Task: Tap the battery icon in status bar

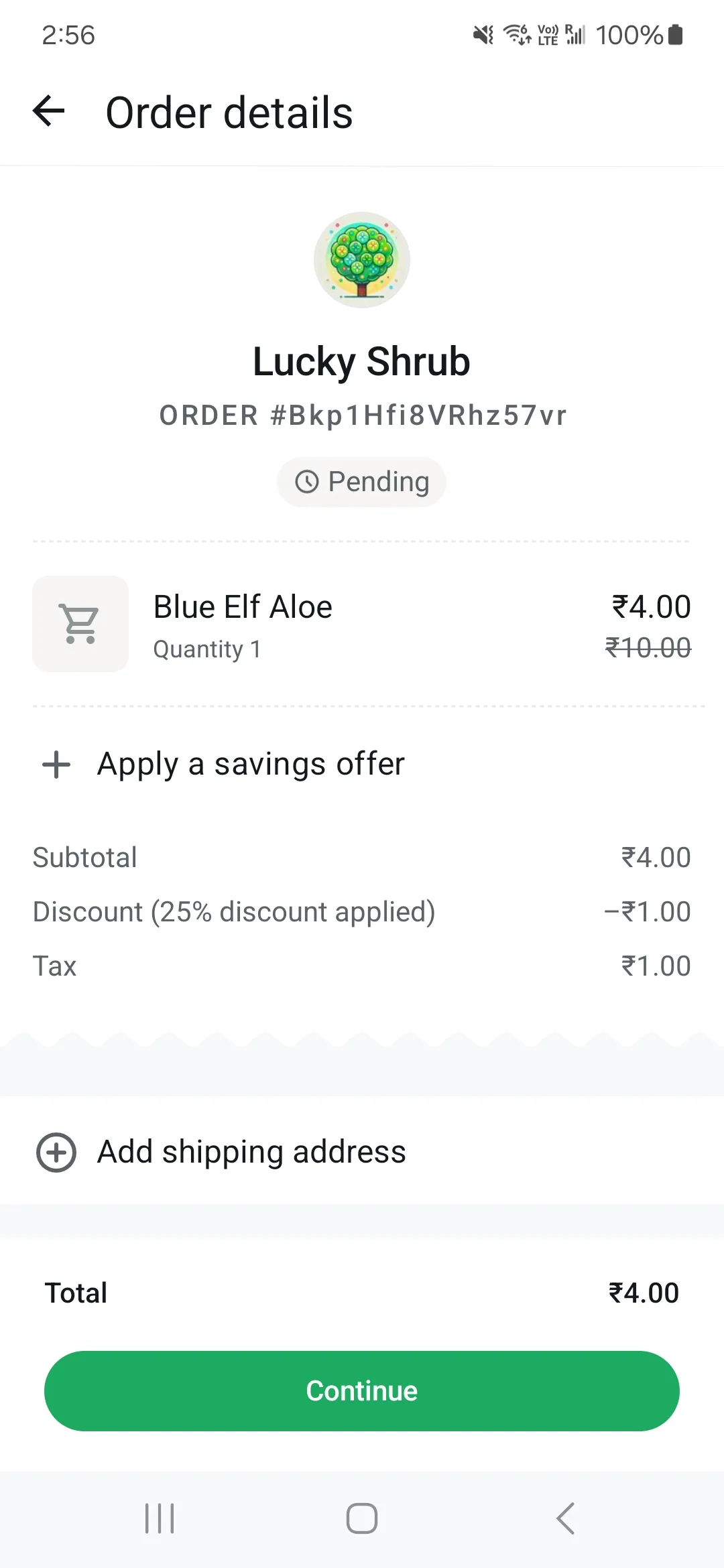Action: [x=676, y=35]
